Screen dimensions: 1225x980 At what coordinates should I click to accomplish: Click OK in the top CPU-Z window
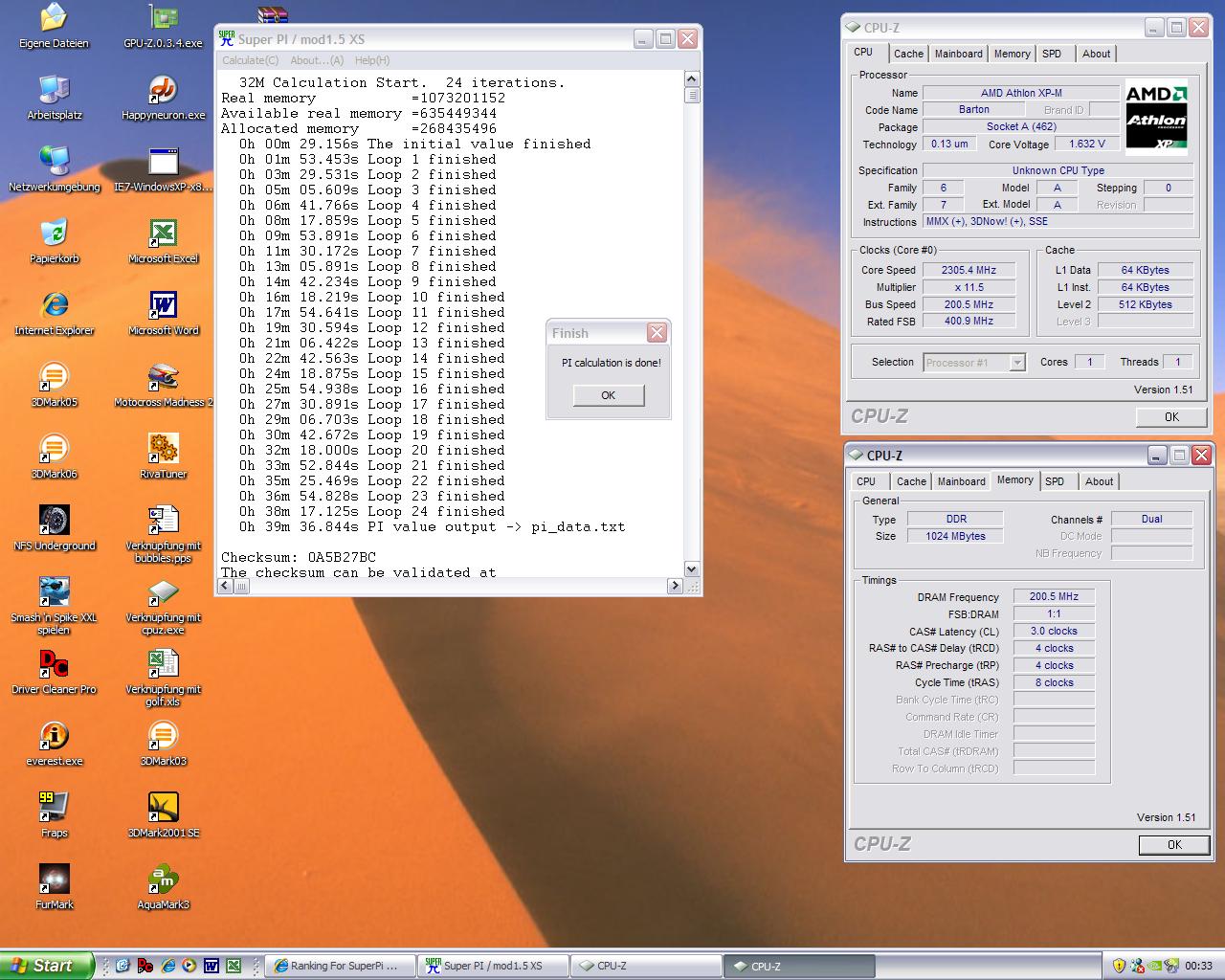(1171, 416)
